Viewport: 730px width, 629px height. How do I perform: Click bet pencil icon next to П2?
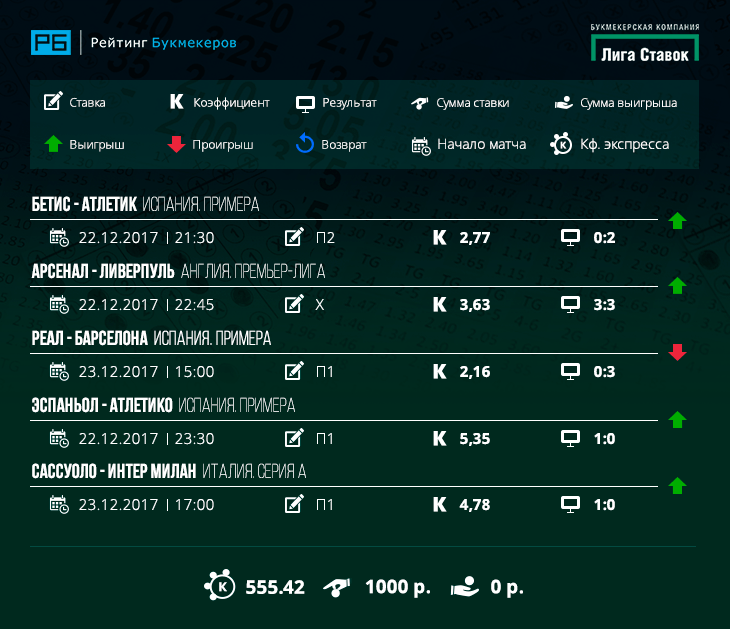coord(294,237)
